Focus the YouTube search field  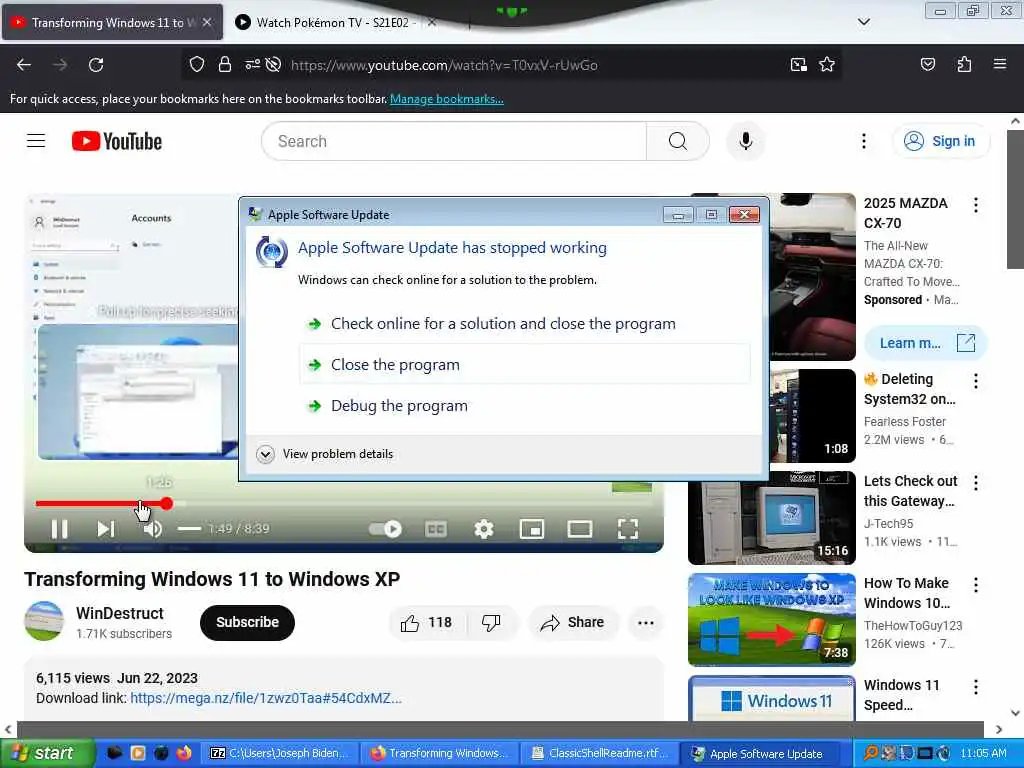pos(454,141)
